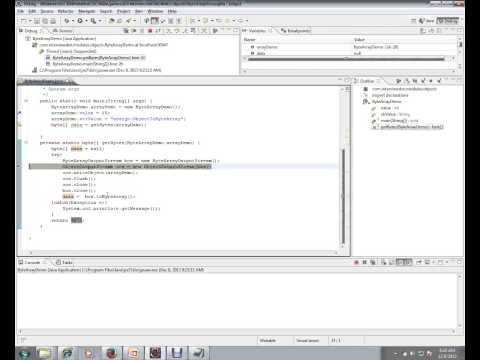This screenshot has width=480, height=360.
Task: Click Remove Launch icon in Console toolbar
Action: pyautogui.click(x=365, y=262)
